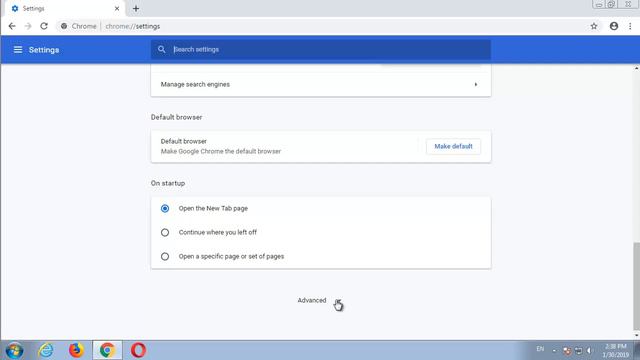Click the Make default button
This screenshot has height=360, width=640.
[453, 147]
